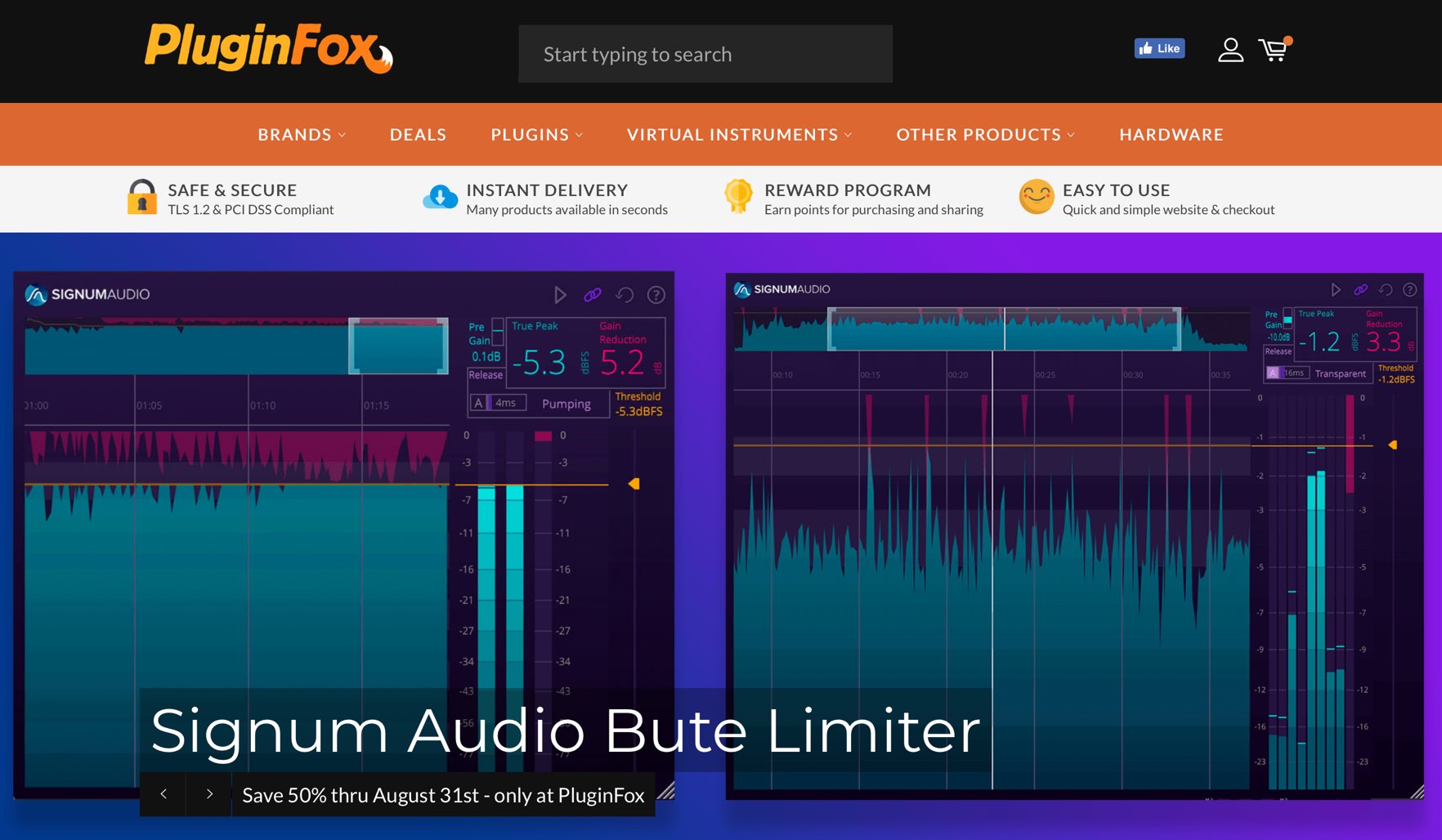
Task: Click waveform overview selection region, right plugin
Action: pyautogui.click(x=1005, y=329)
